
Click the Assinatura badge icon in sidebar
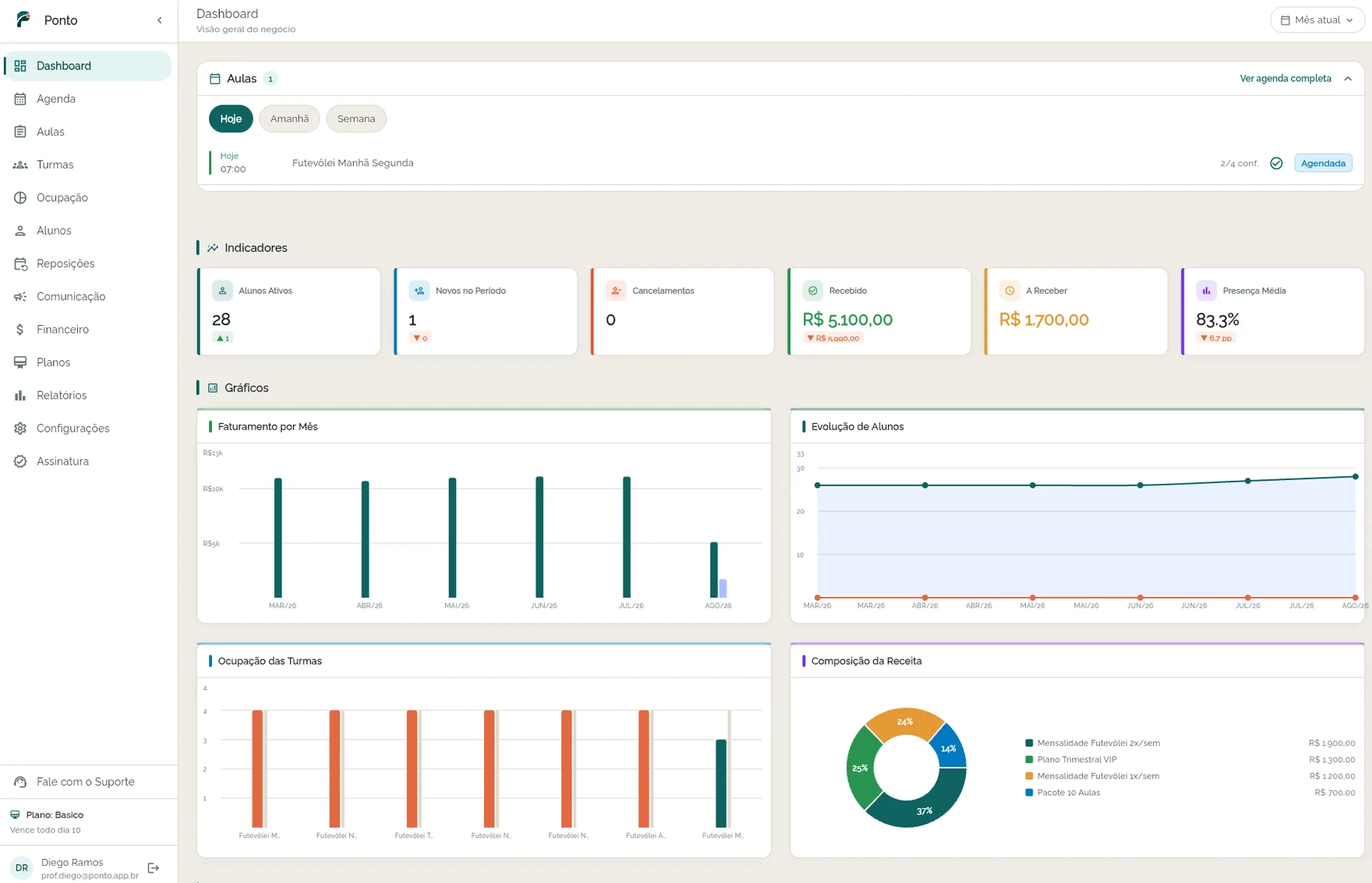[20, 461]
